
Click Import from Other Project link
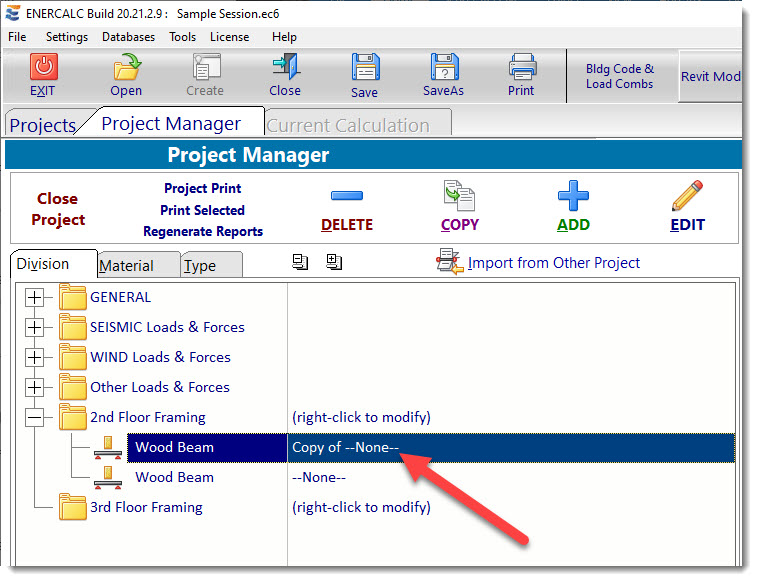tap(553, 263)
